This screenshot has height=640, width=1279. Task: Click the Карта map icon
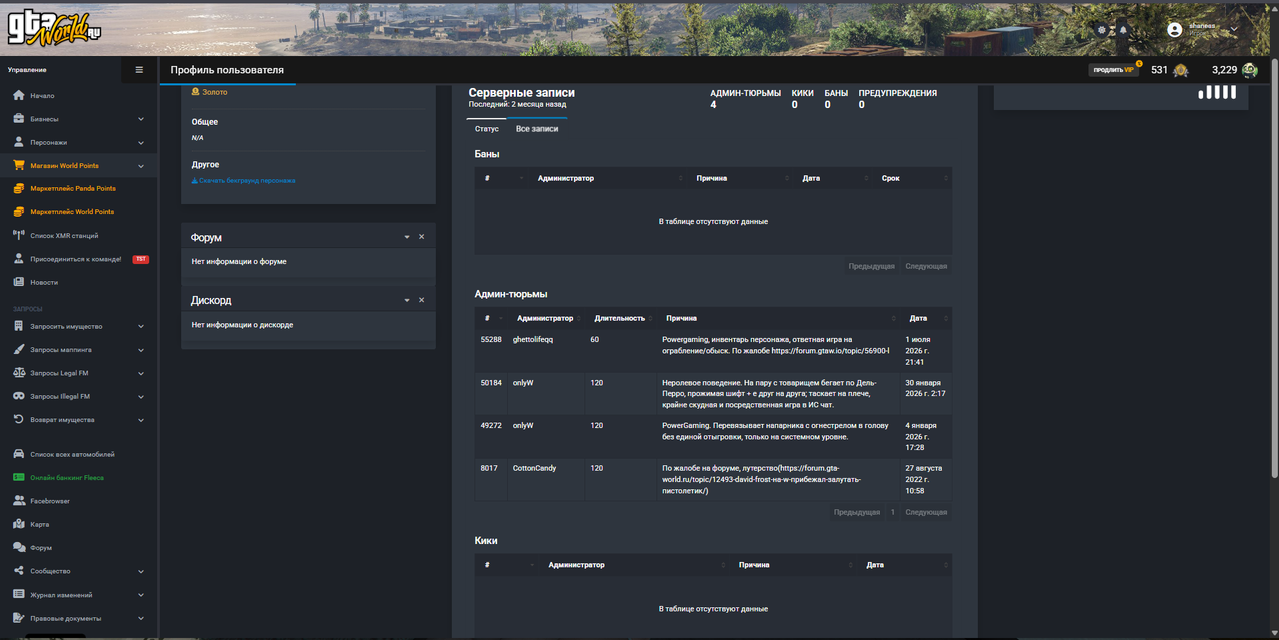[18, 524]
